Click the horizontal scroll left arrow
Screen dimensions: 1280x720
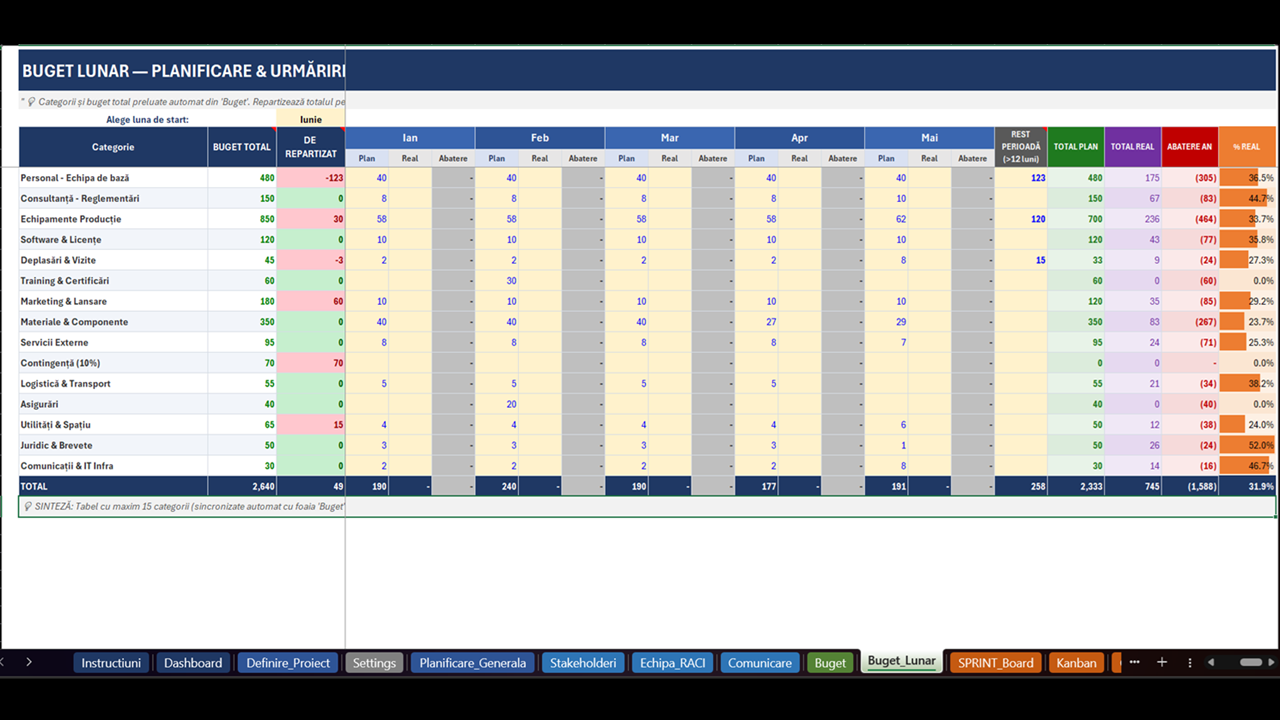1211,662
